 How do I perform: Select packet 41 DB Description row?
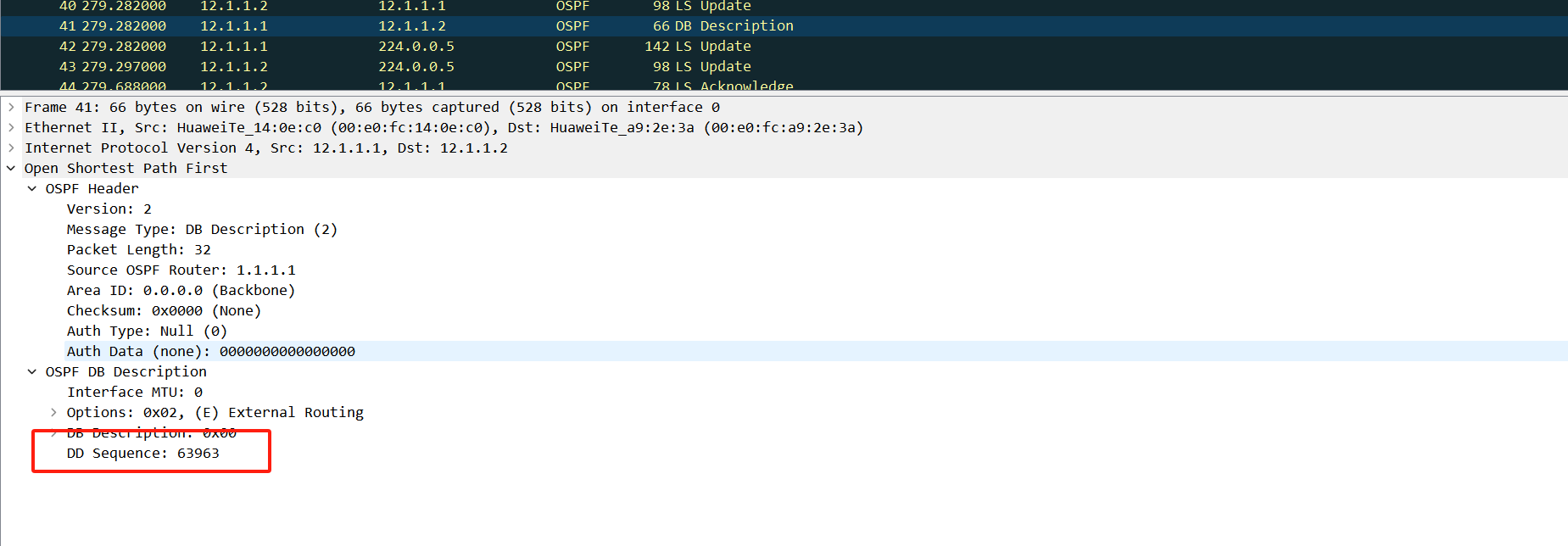[x=784, y=26]
